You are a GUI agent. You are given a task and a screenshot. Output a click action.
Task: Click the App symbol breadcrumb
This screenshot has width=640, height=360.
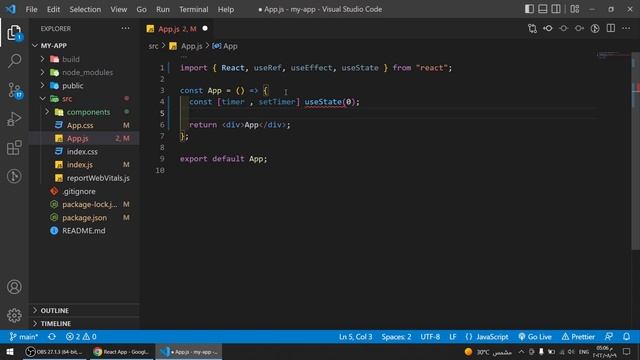(225, 46)
